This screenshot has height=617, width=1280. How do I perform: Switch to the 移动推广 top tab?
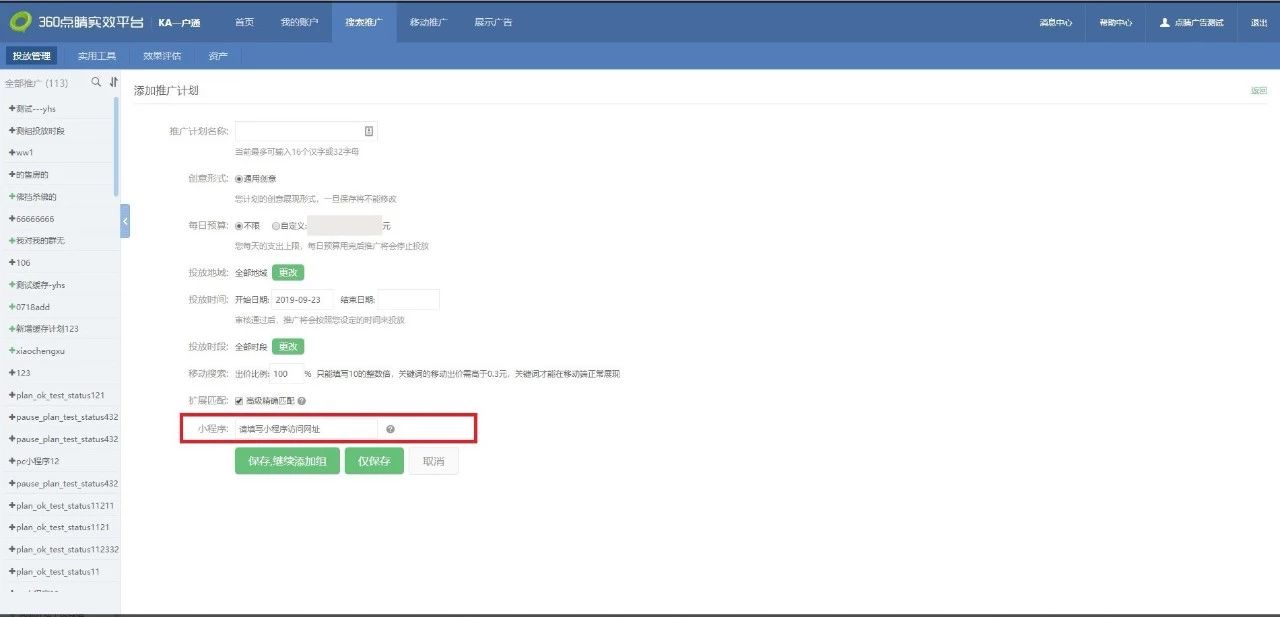click(429, 22)
